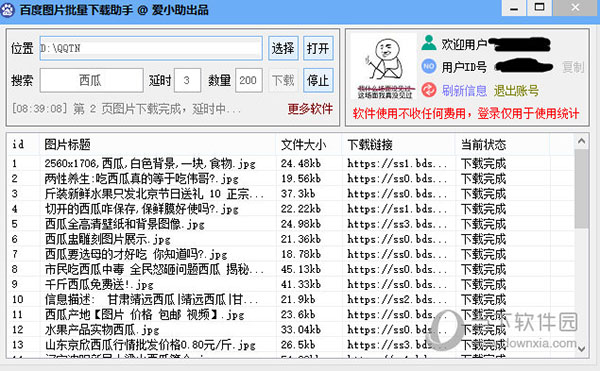The width and height of the screenshot is (600, 371).
Task: Click the 退出账号 logout link
Action: (x=516, y=91)
